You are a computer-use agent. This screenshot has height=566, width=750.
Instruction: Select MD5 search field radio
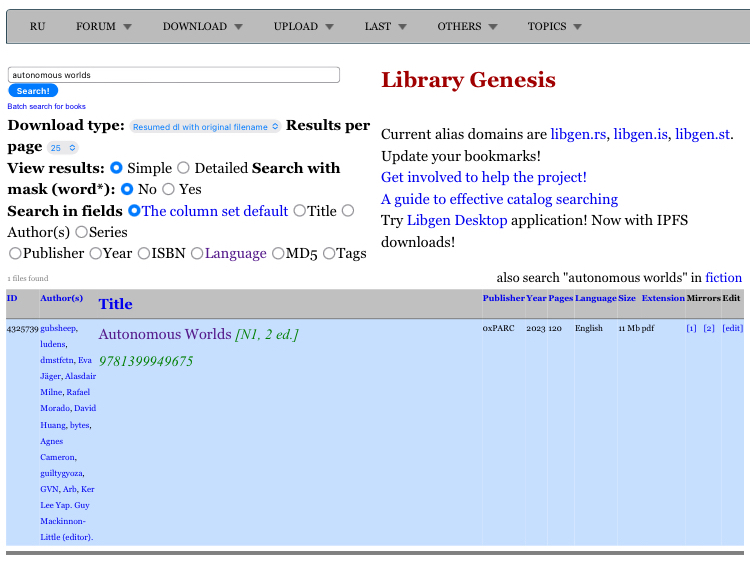coord(278,253)
